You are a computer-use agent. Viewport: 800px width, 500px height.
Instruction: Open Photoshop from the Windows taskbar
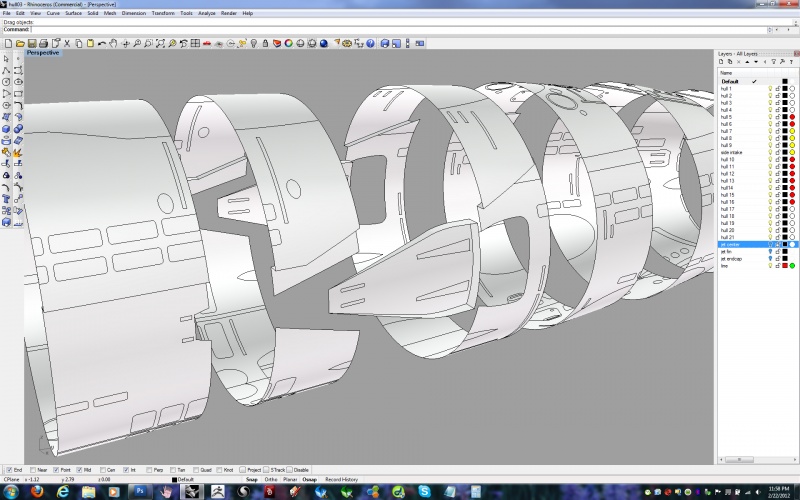139,491
